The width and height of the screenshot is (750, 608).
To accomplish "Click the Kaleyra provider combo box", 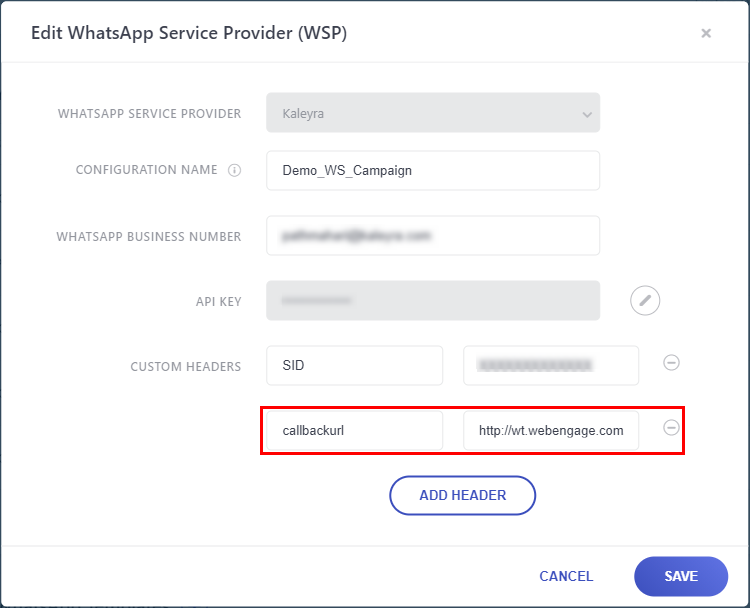I will click(x=433, y=113).
